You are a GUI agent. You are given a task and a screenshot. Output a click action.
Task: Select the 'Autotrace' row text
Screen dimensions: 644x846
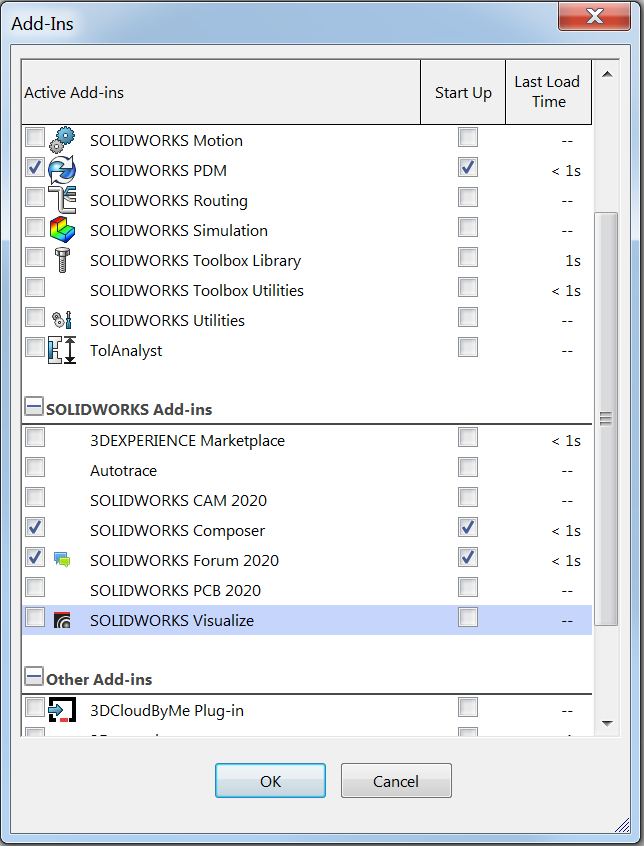pyautogui.click(x=124, y=471)
